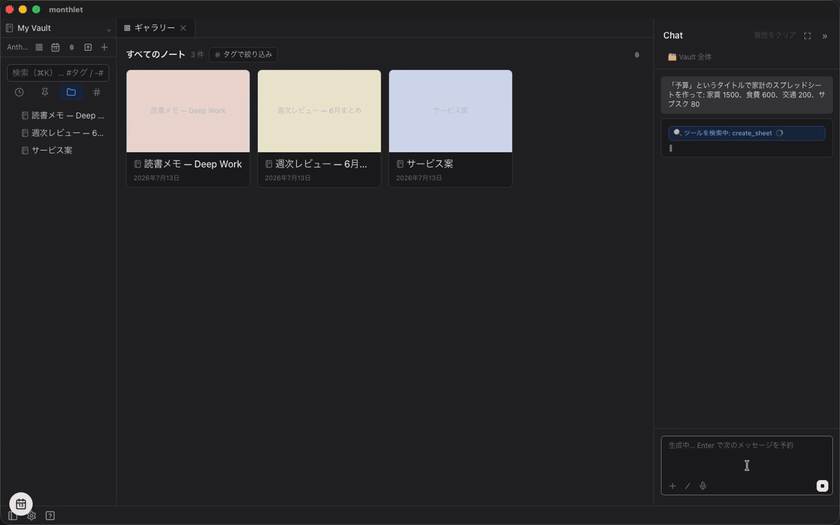This screenshot has height=525, width=840.
Task: Show recent notes via clock icon
Action: coord(19,92)
